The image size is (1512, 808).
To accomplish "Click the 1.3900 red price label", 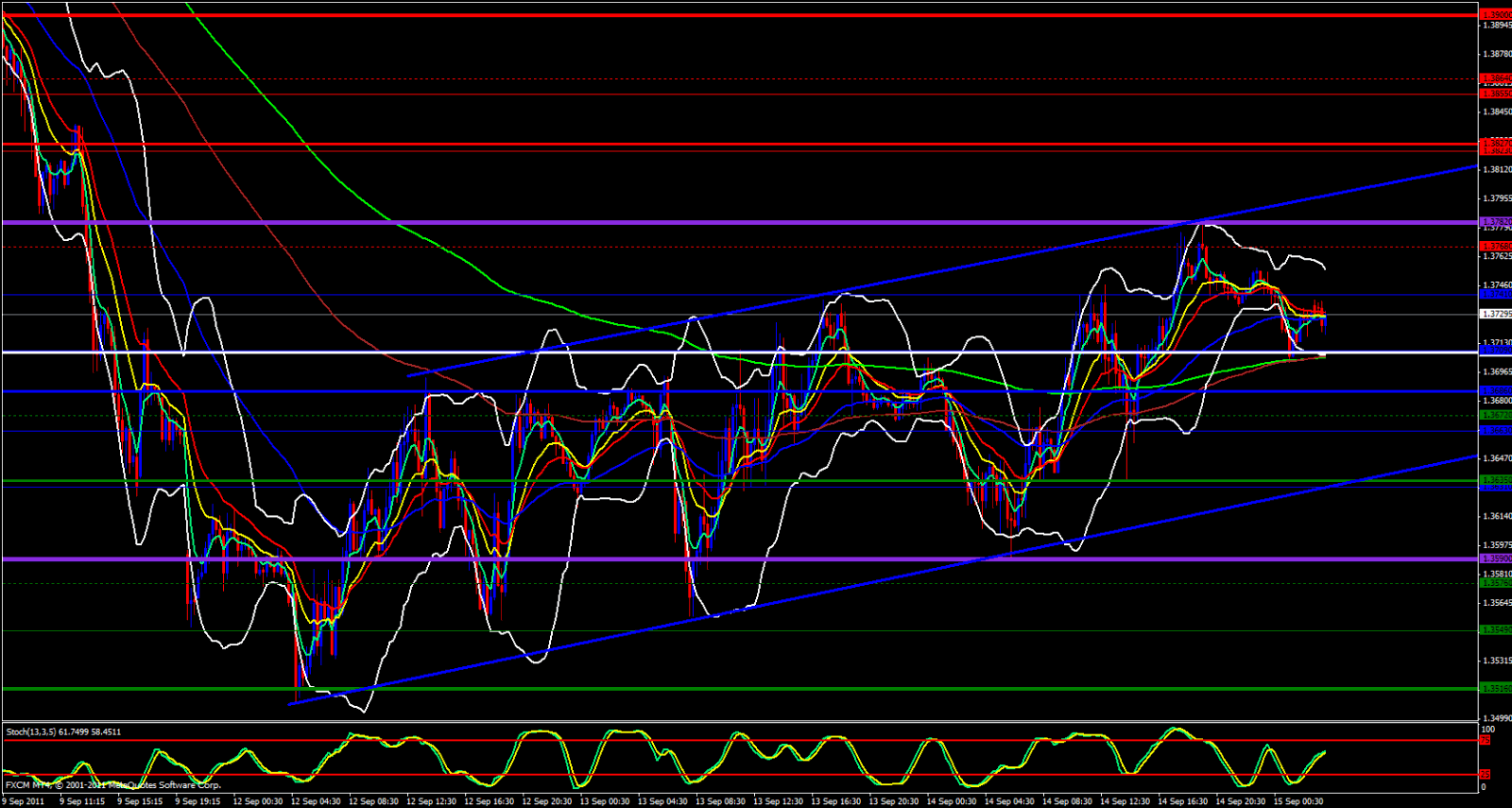I will coord(1495,15).
